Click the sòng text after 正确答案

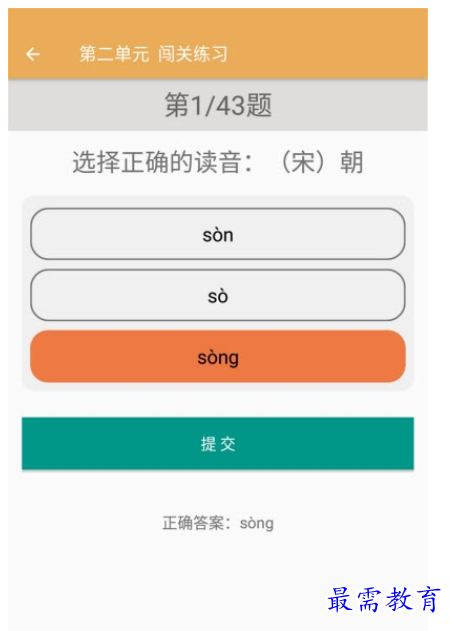point(257,524)
